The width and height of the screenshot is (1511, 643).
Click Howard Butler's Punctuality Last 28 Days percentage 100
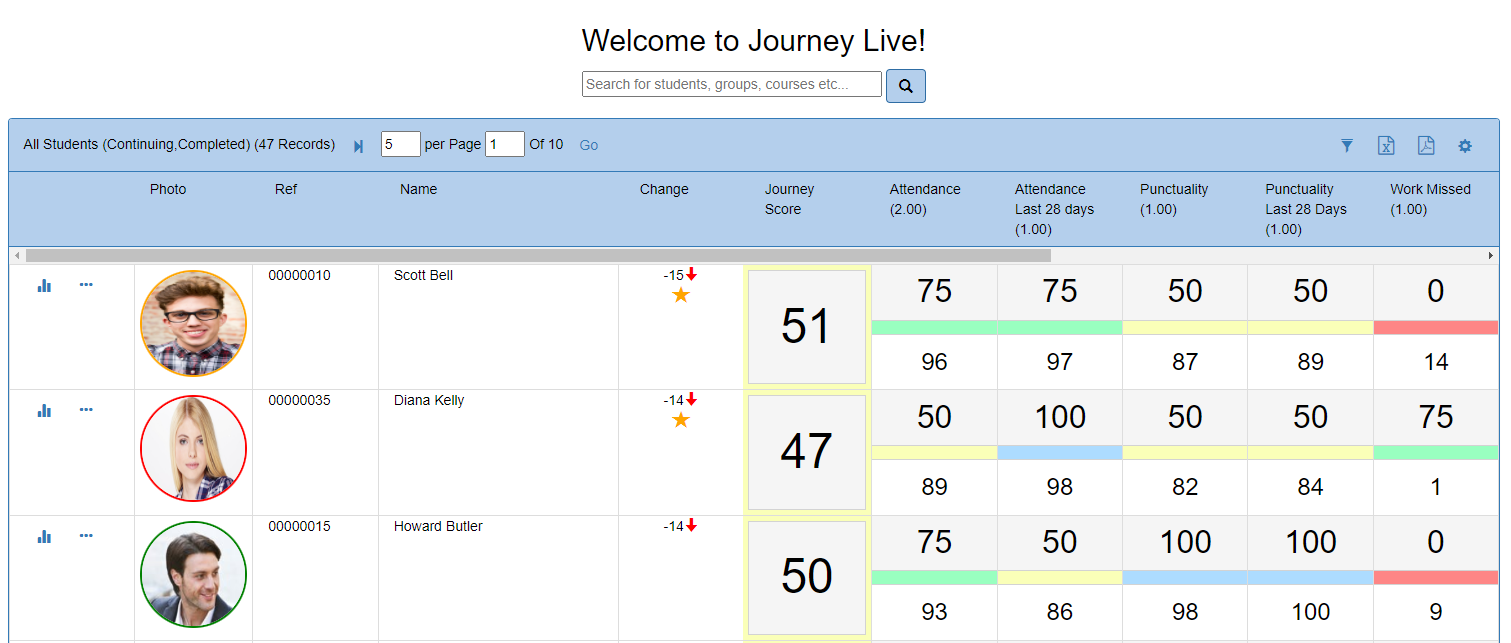(x=1311, y=612)
